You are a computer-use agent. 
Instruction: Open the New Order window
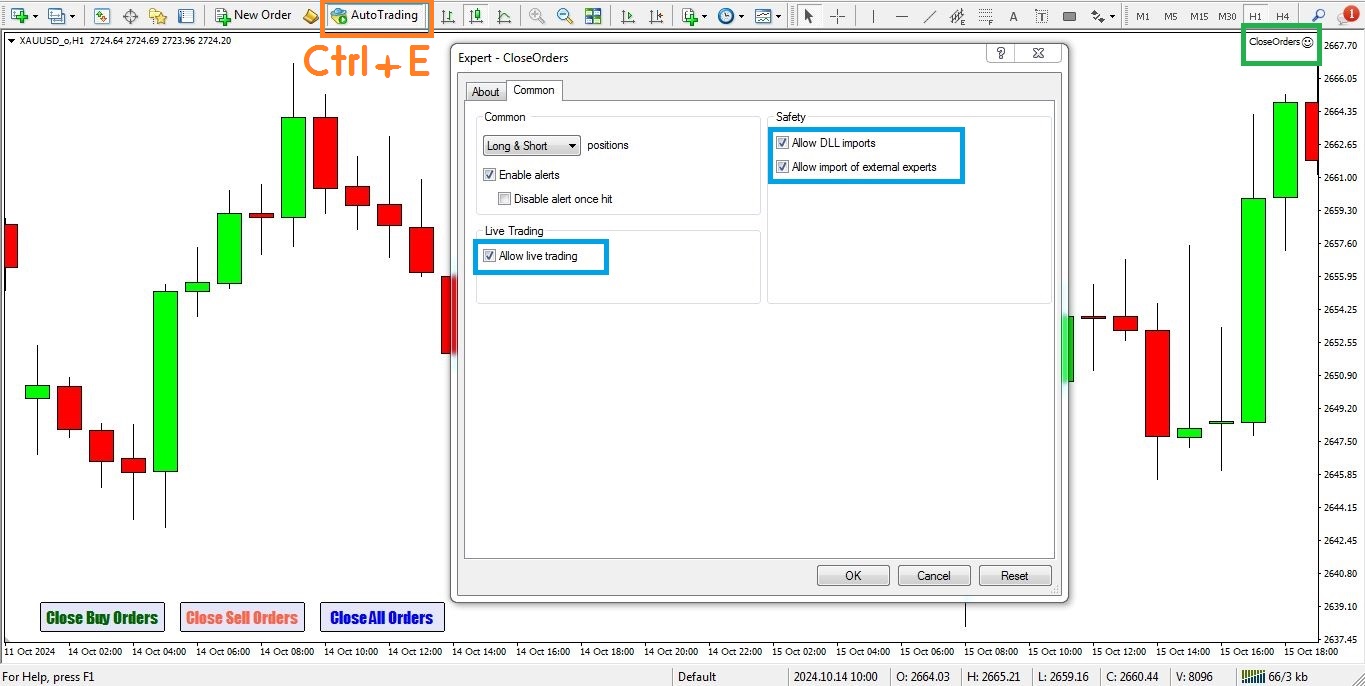coord(253,16)
